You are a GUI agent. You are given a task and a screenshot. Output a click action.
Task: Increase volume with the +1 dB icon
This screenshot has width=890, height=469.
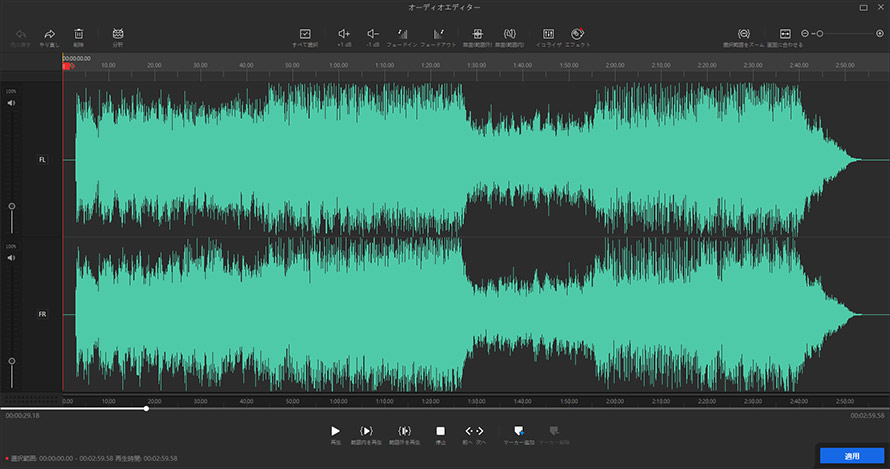tap(344, 34)
